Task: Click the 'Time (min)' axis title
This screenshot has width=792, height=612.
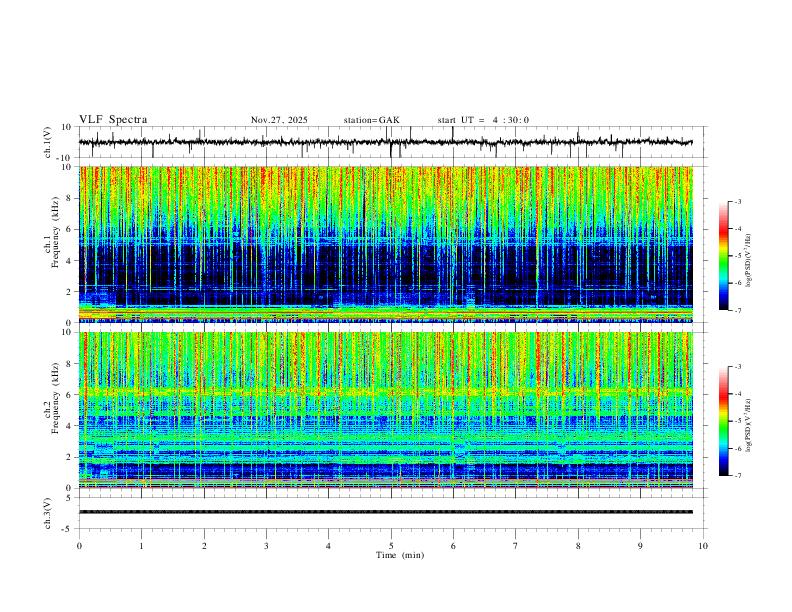Action: click(x=400, y=555)
